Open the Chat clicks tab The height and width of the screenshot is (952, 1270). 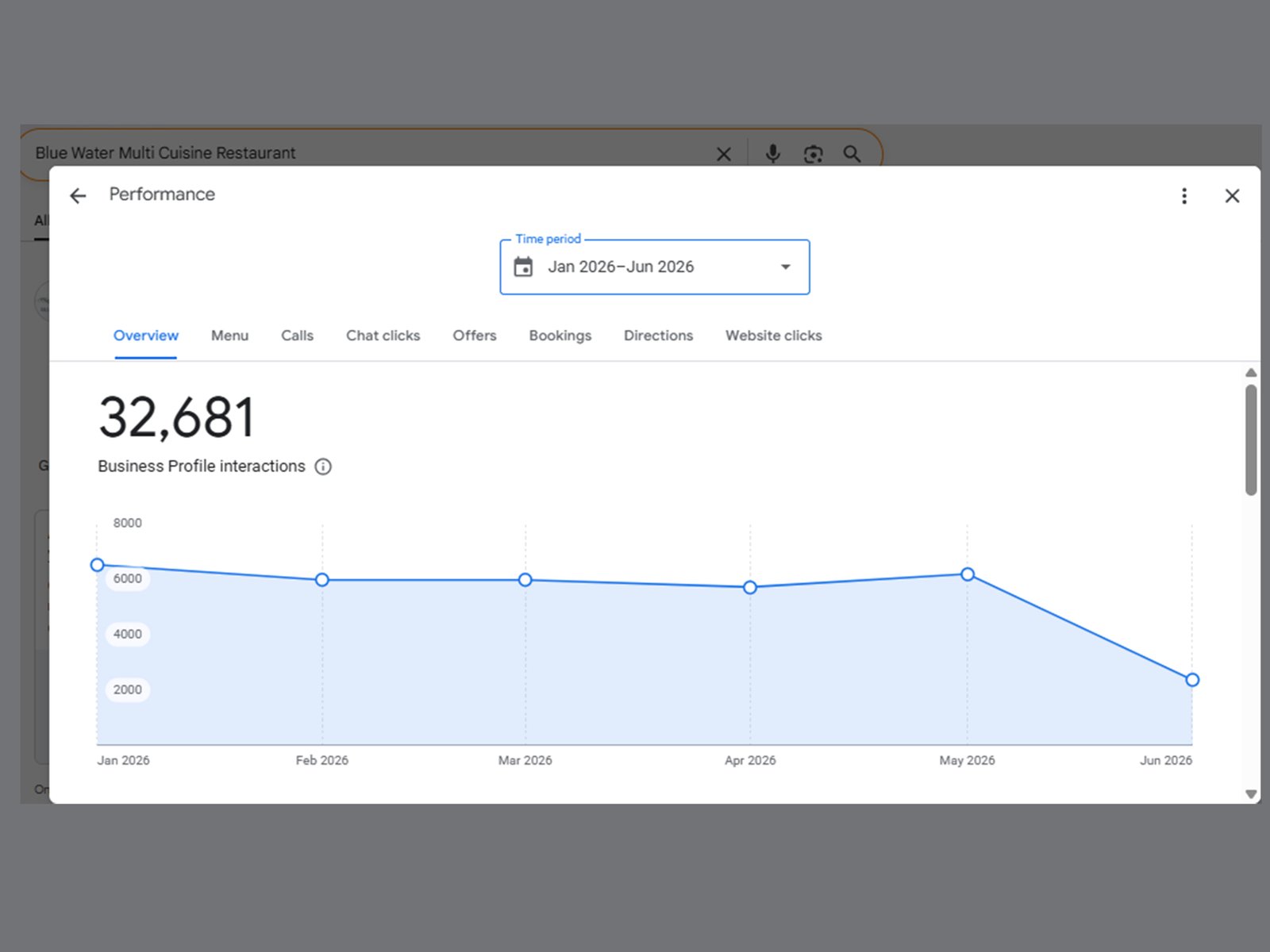click(383, 336)
